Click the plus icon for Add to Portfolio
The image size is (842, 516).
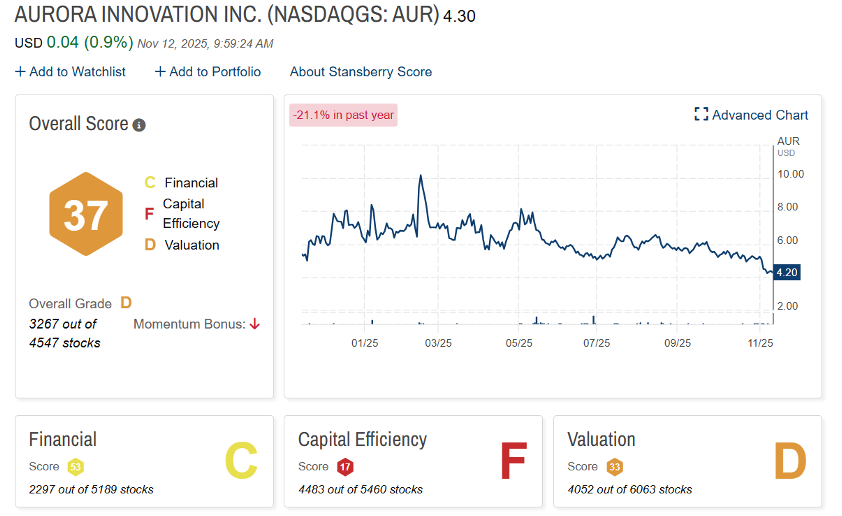(160, 72)
